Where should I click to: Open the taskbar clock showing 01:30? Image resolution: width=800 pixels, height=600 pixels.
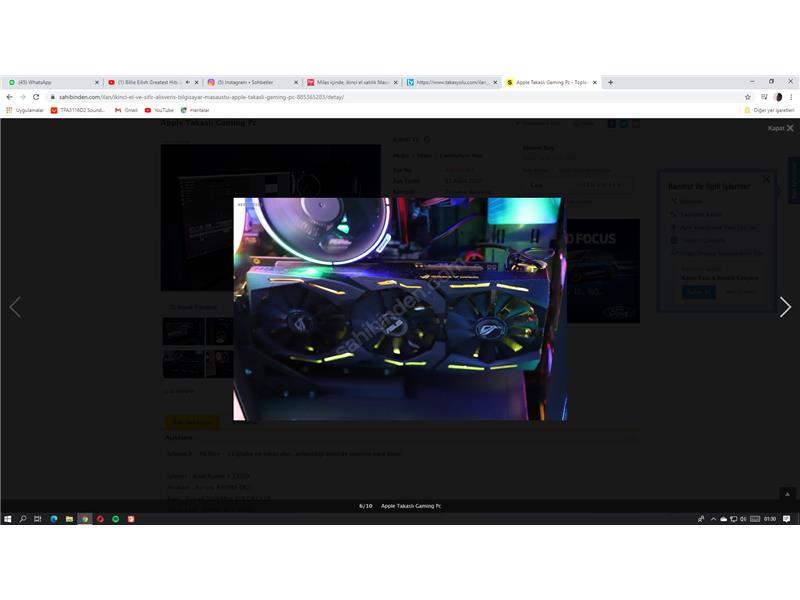[x=770, y=519]
